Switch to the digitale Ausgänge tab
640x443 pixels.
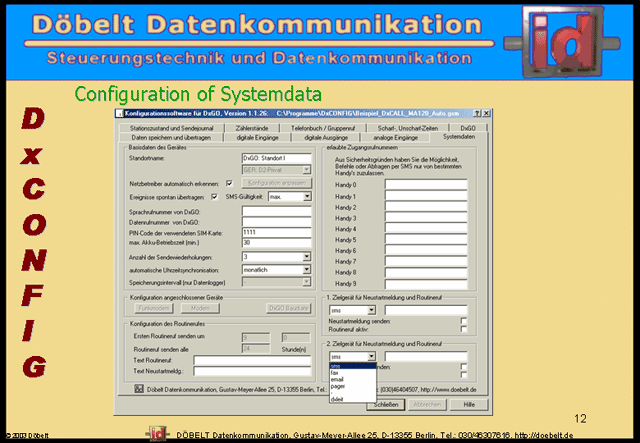326,138
